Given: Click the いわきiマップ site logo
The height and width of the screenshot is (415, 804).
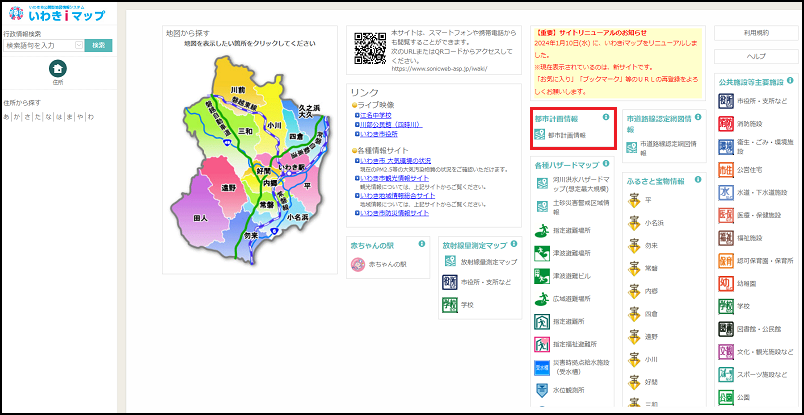Looking at the screenshot, I should tap(57, 13).
